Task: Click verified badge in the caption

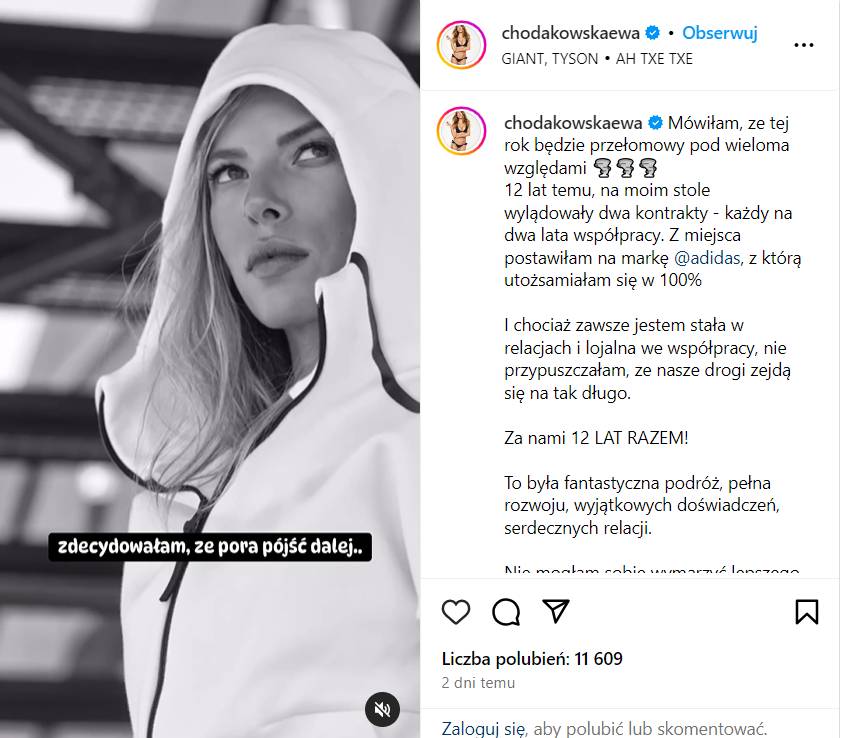Action: 655,123
